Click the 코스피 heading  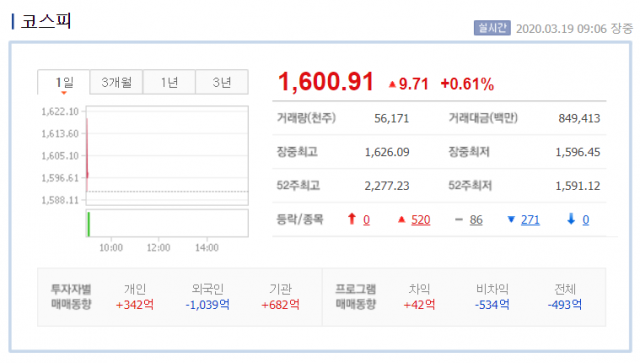tap(46, 21)
